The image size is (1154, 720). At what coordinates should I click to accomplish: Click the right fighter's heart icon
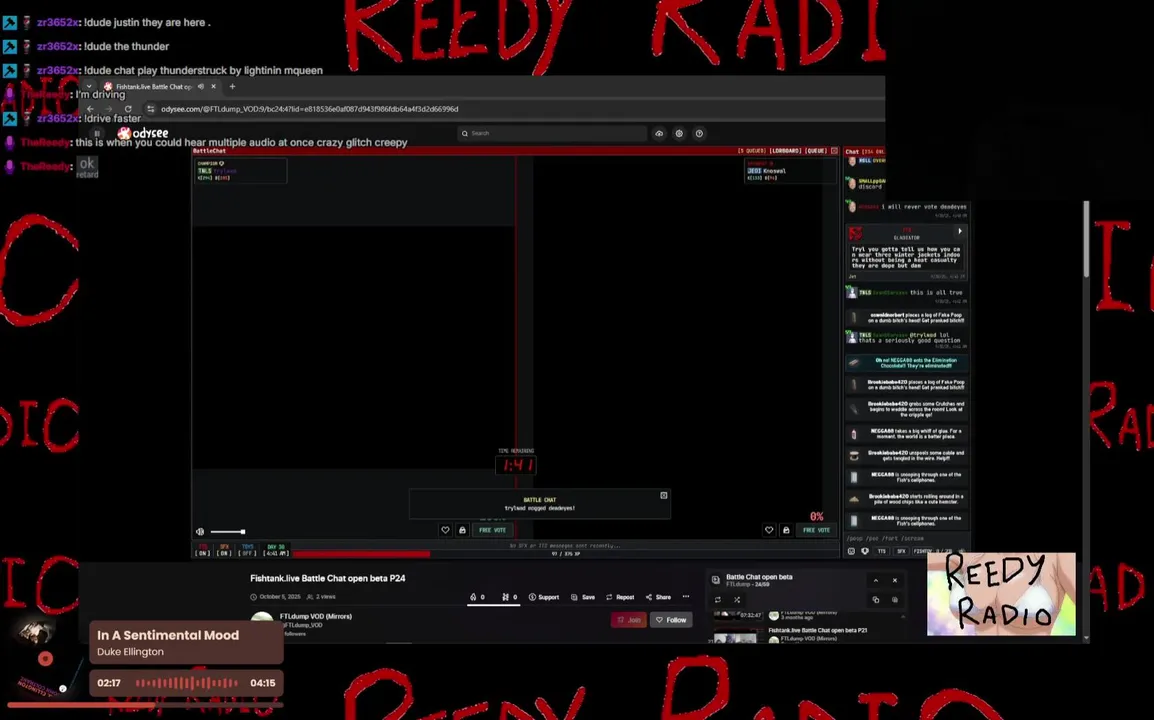pos(769,530)
